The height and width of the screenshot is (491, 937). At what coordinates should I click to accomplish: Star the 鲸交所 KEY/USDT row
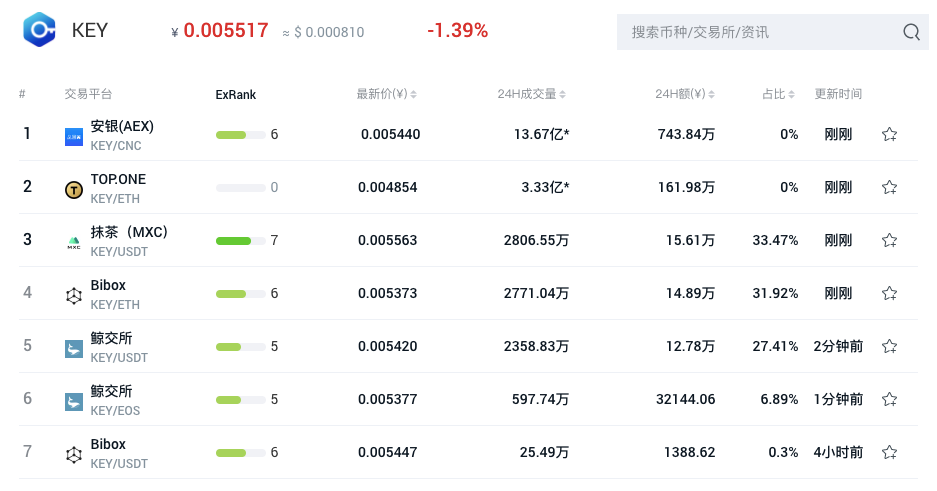889,346
